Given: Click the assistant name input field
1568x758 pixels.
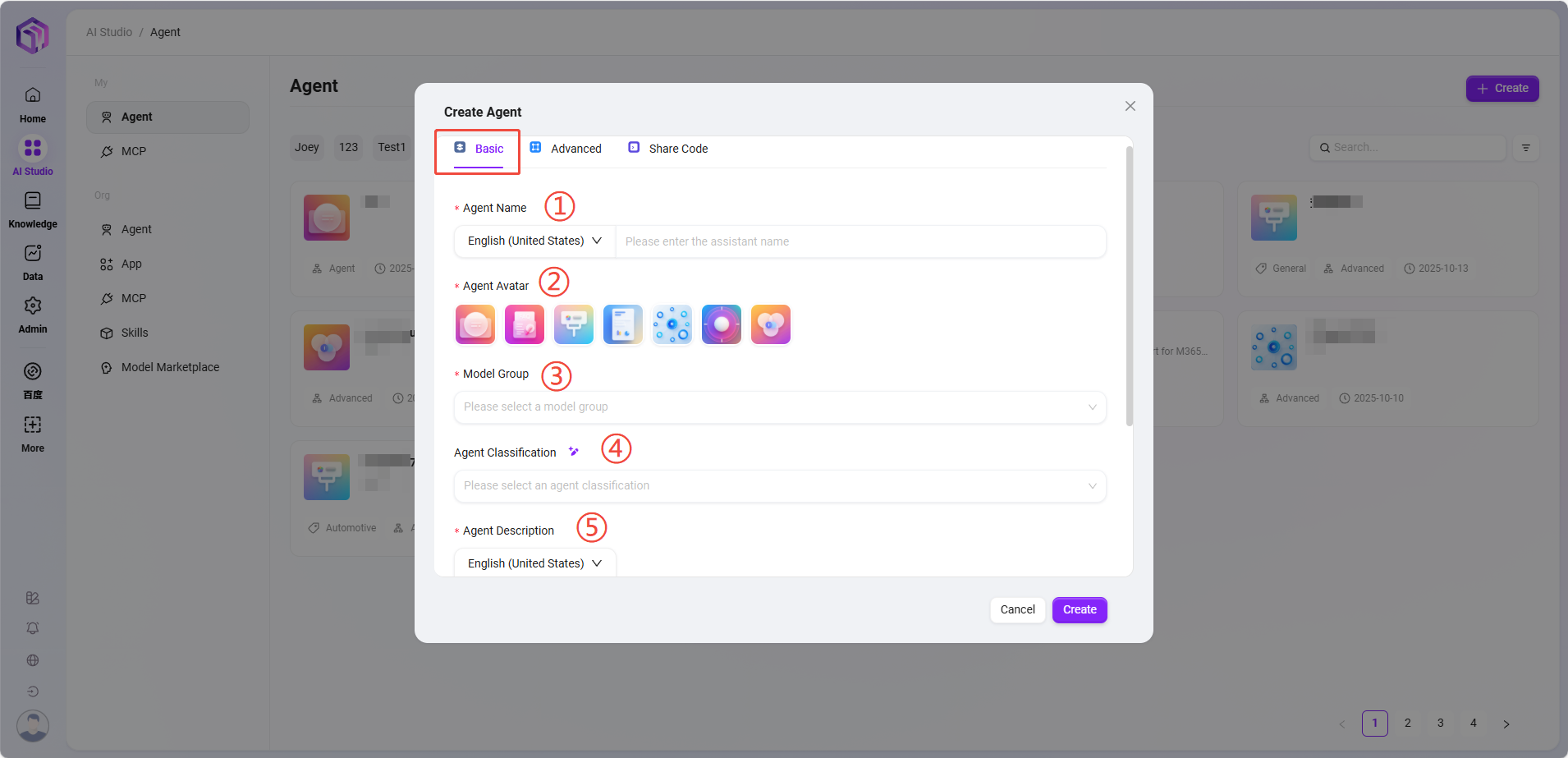Looking at the screenshot, I should click(x=860, y=241).
